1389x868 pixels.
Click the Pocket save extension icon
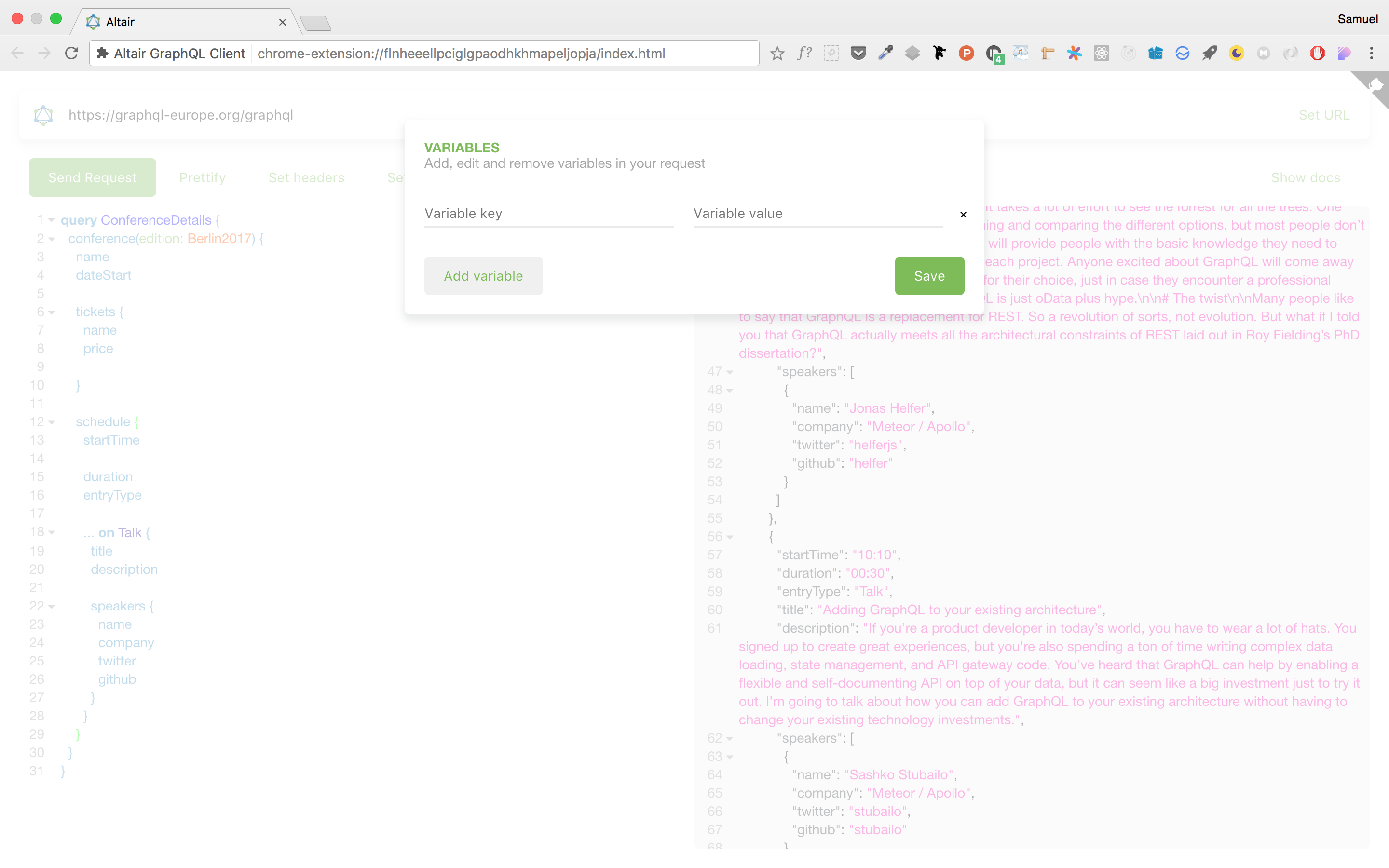(858, 53)
